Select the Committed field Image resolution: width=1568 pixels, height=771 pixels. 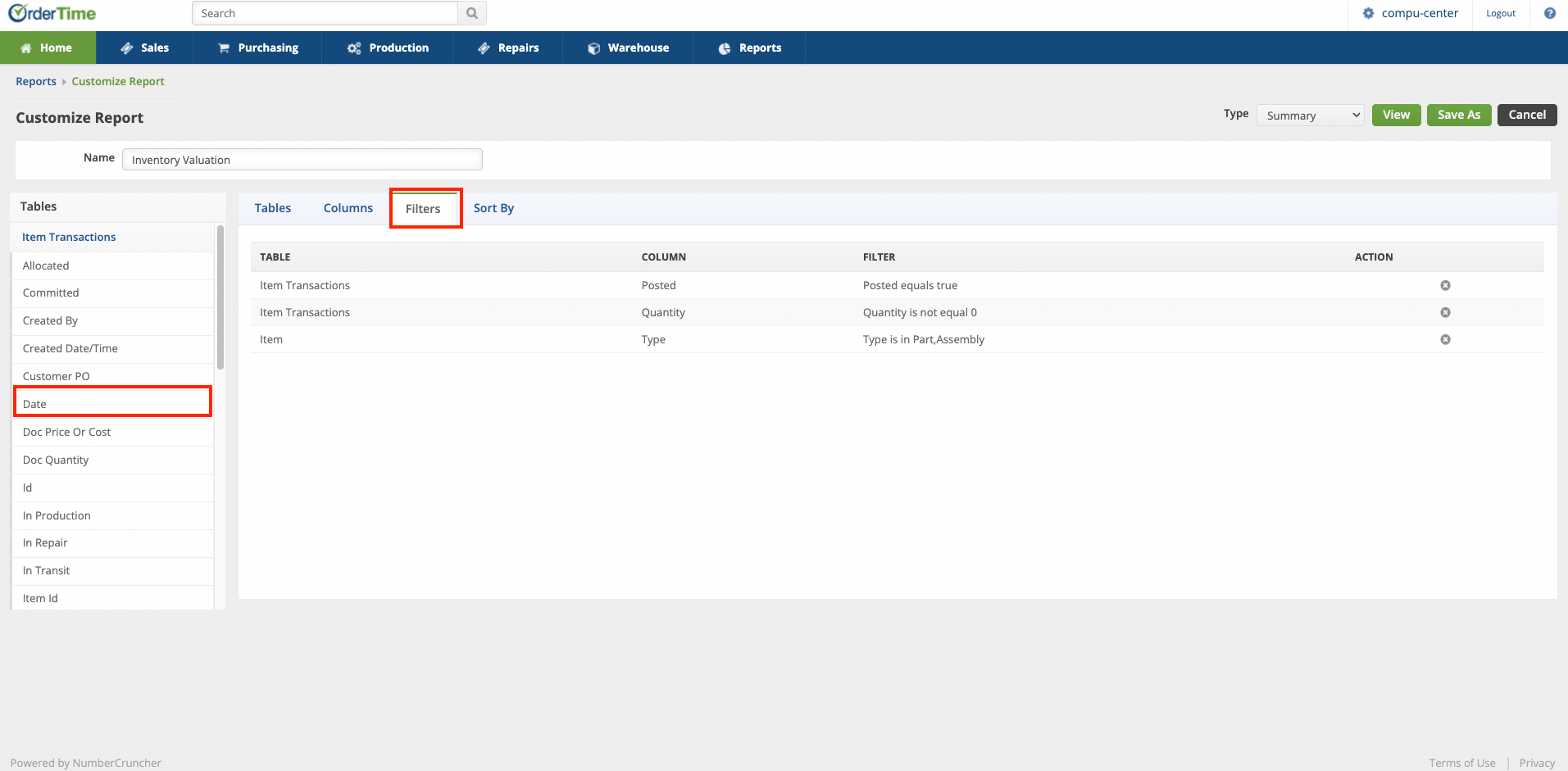coord(113,293)
